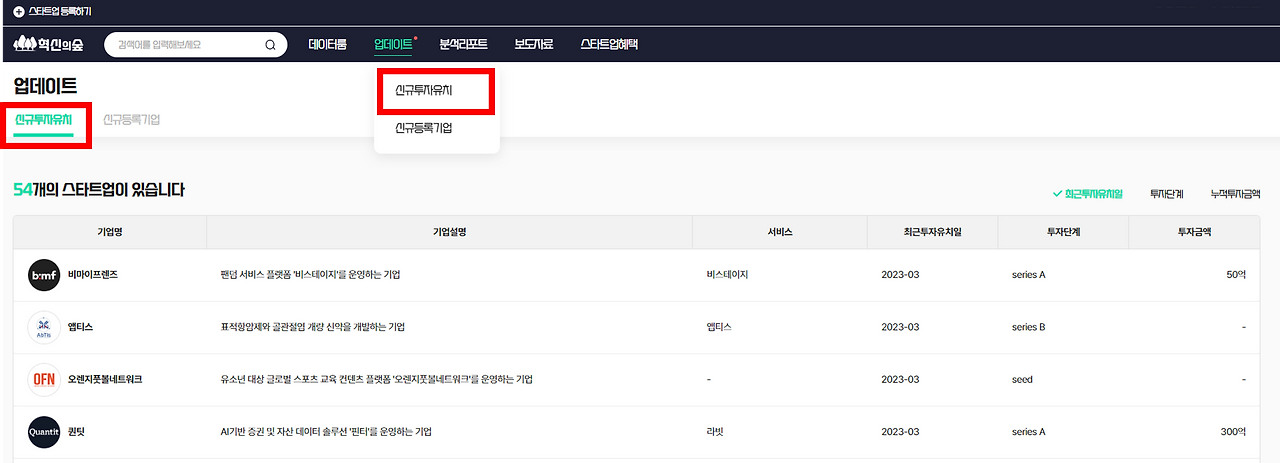This screenshot has width=1280, height=463.
Task: Click the 300억 investment amount
Action: (x=1233, y=432)
